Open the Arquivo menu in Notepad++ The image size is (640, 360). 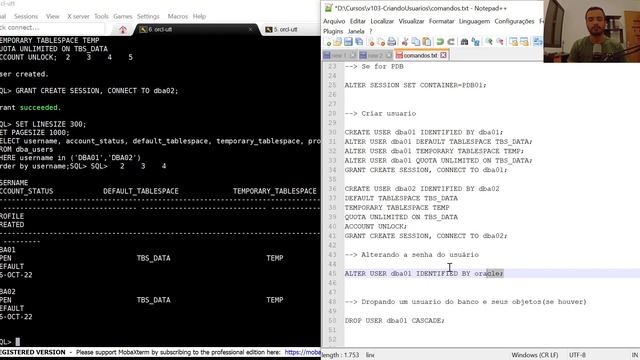[x=334, y=21]
